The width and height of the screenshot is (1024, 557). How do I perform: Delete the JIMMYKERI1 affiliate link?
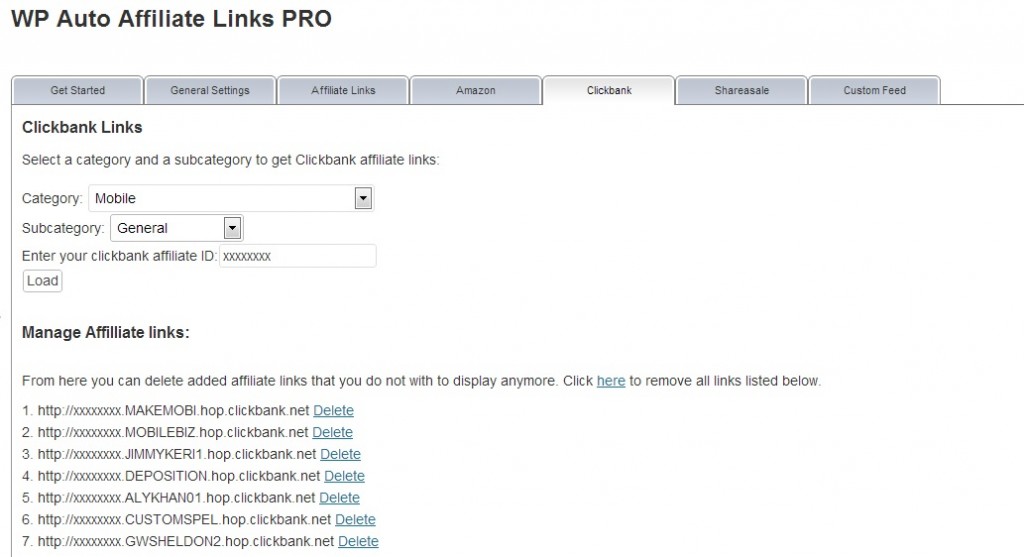coord(340,454)
